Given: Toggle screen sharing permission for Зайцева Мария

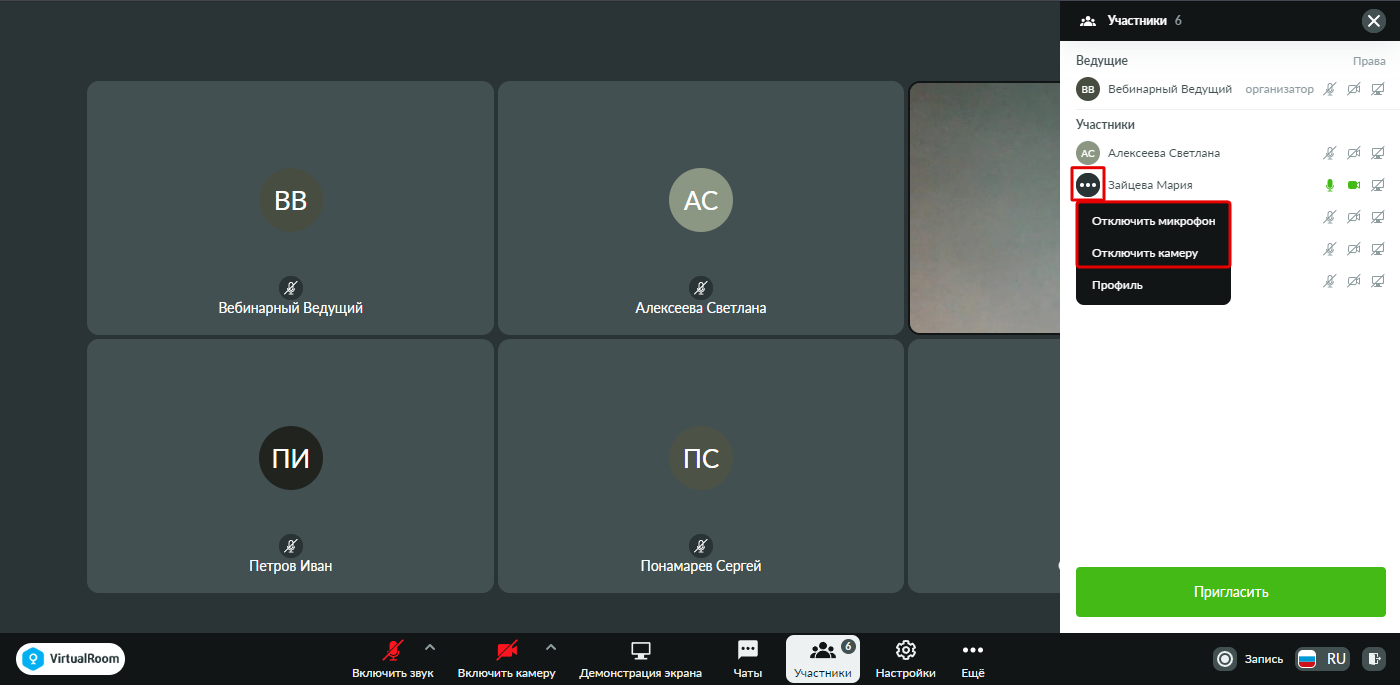Looking at the screenshot, I should pyautogui.click(x=1378, y=185).
